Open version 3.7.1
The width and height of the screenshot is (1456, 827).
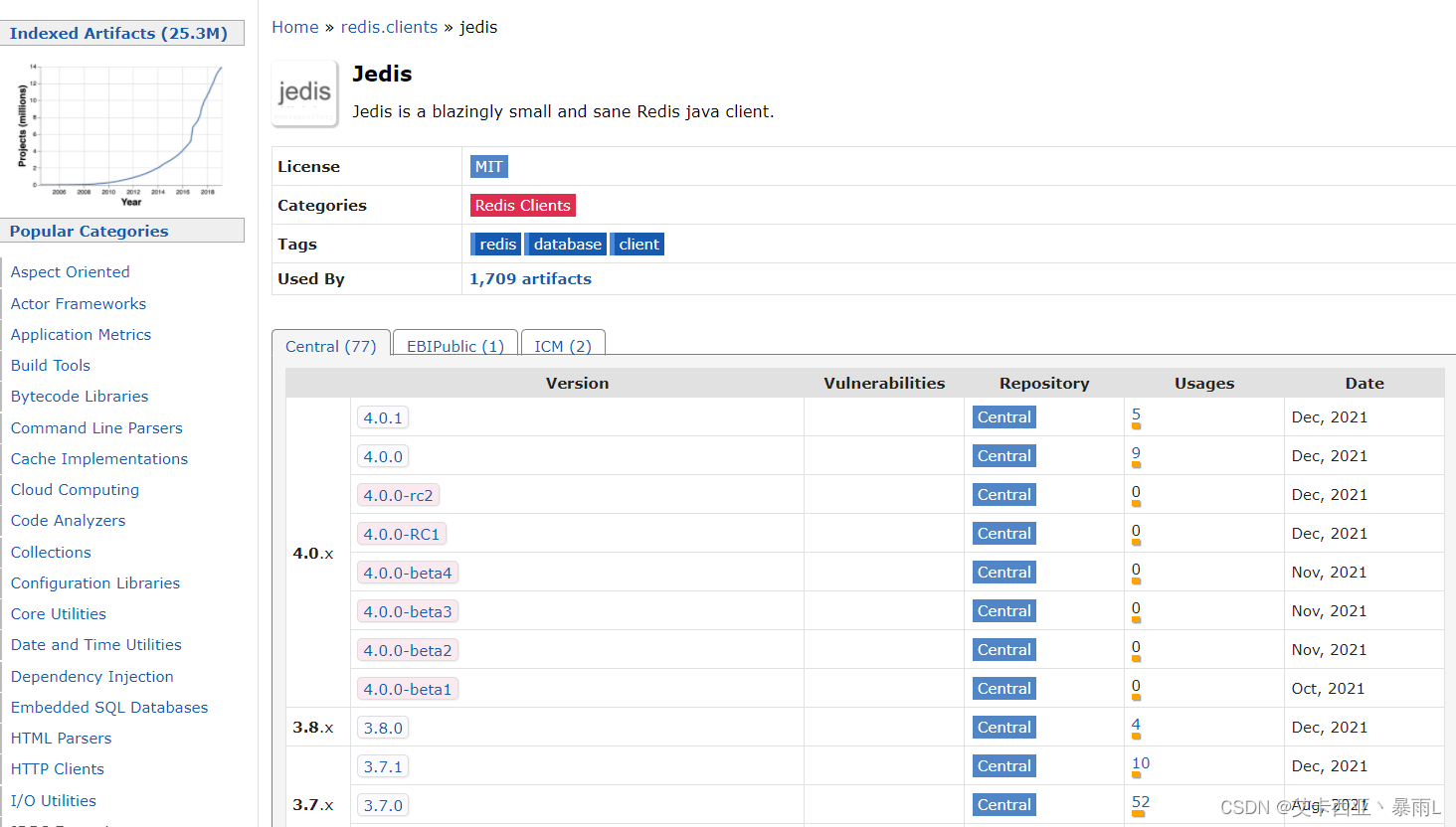coord(383,767)
